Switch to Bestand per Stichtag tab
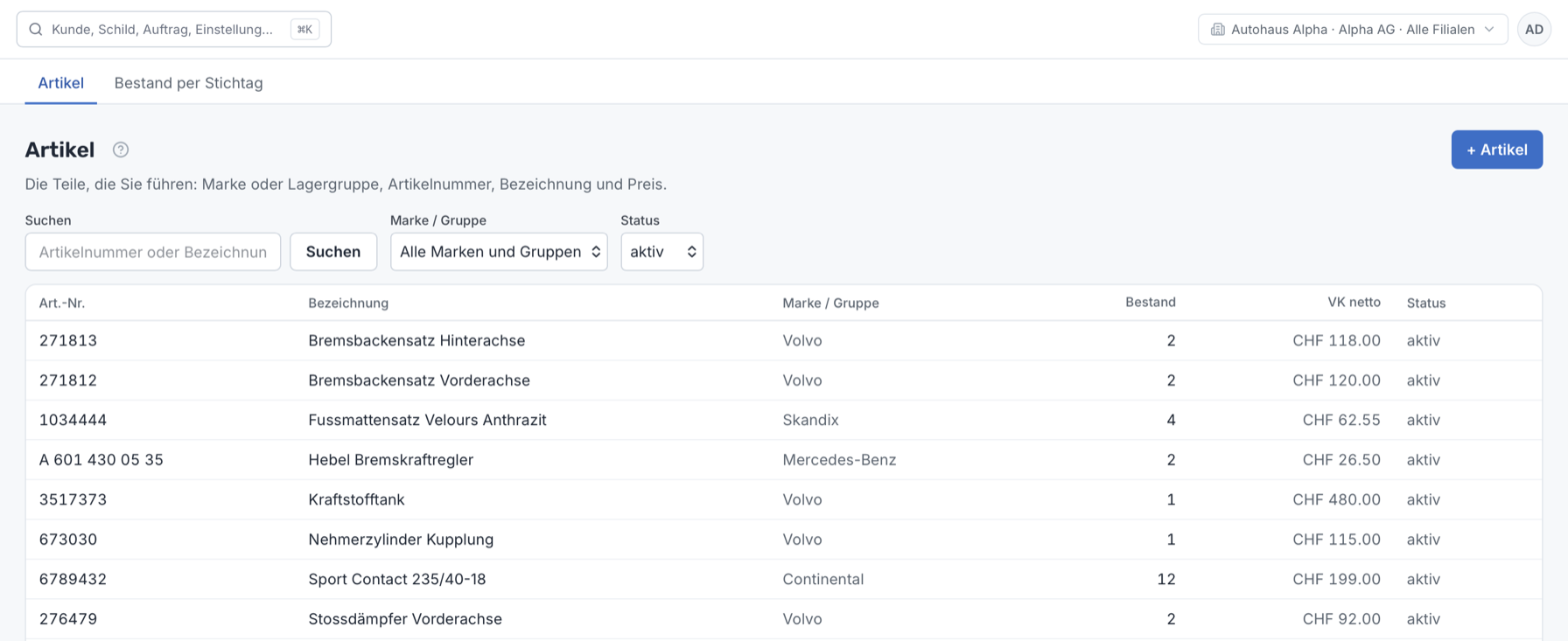Screen dimensions: 1568x641 click(188, 83)
